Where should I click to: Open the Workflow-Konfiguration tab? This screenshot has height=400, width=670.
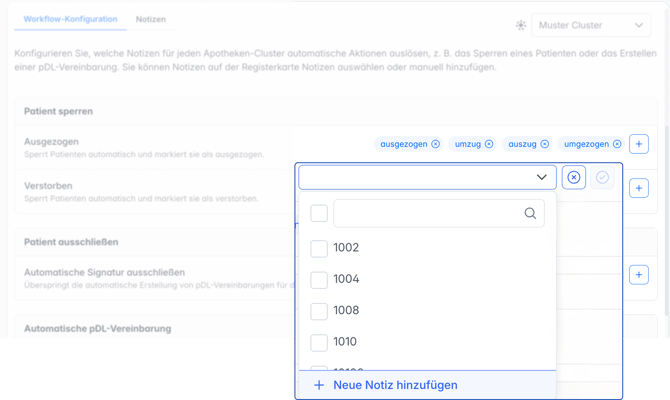[x=70, y=19]
